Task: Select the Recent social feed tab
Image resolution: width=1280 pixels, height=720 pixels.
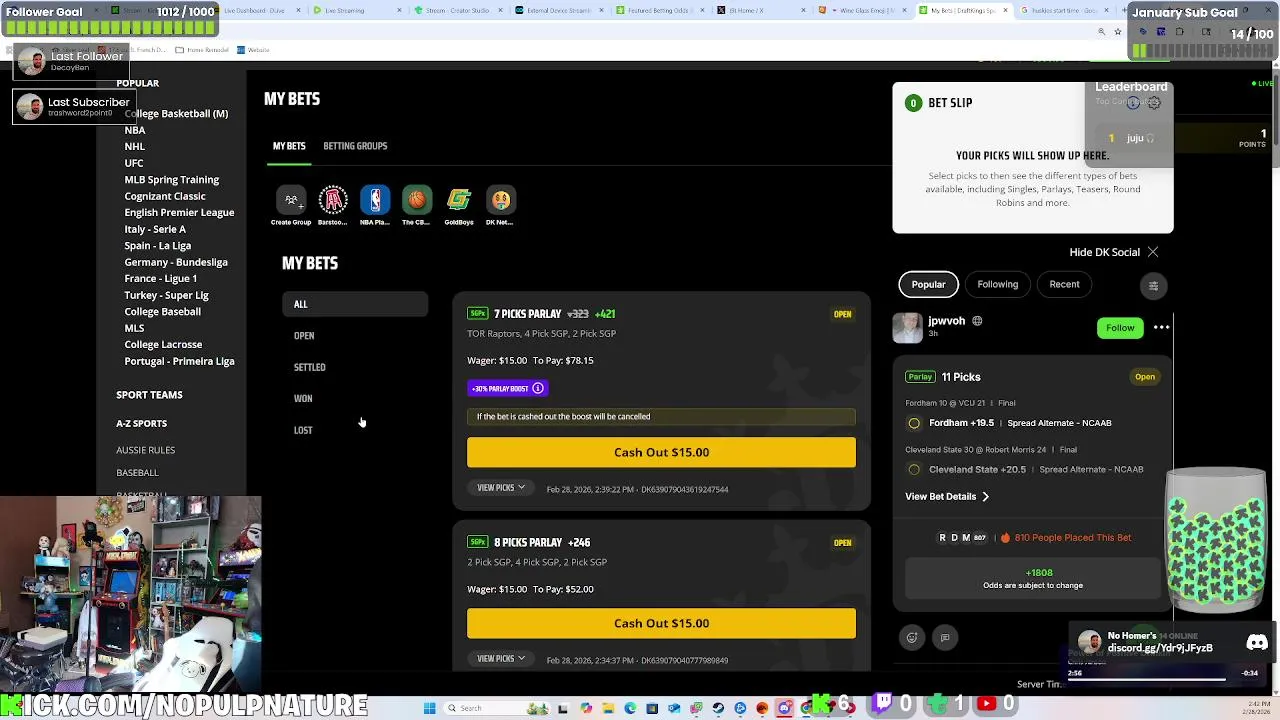Action: click(1064, 284)
